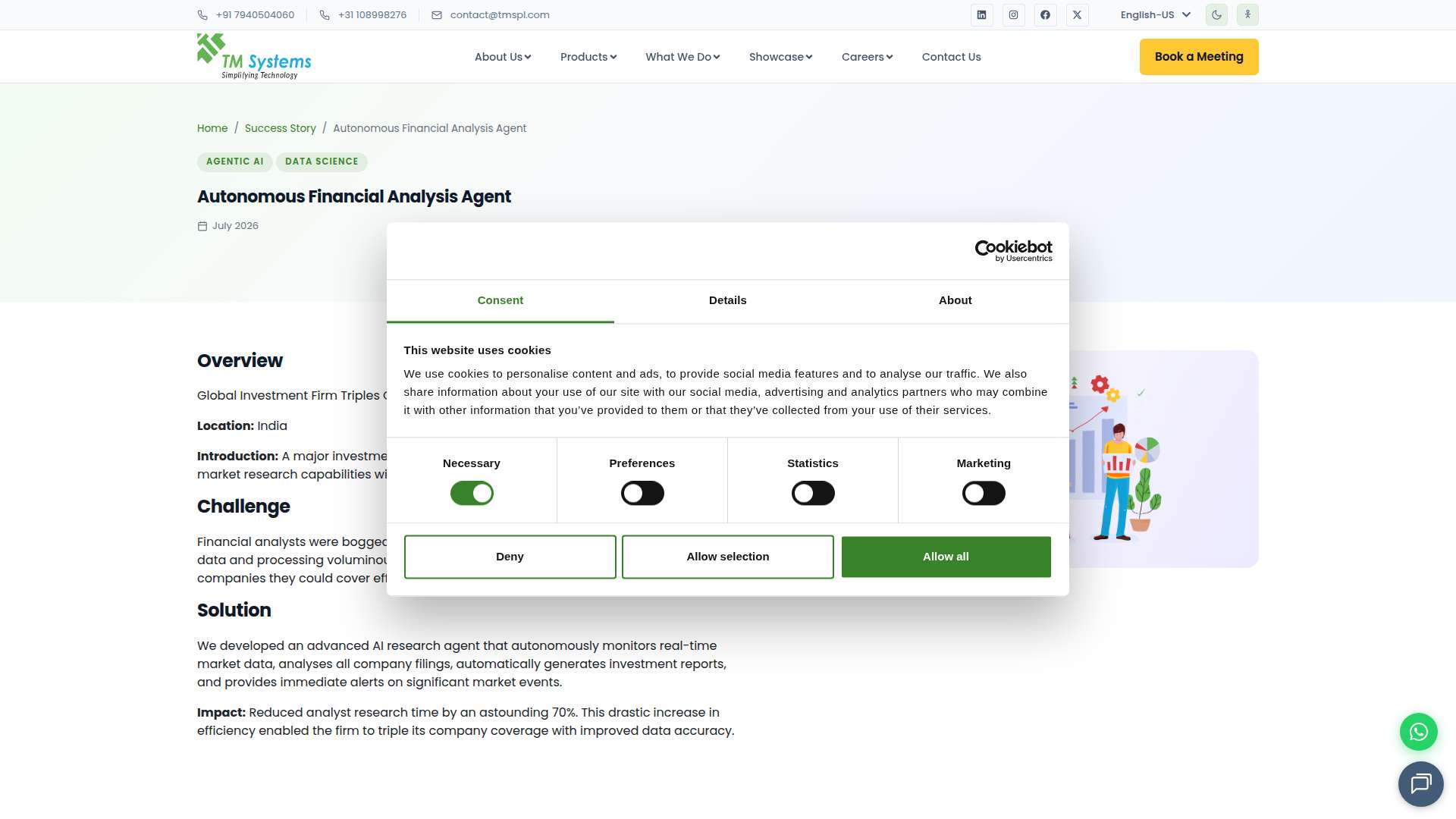Click the Allow selection button
Screen dimensions: 1456x819
[728, 557]
